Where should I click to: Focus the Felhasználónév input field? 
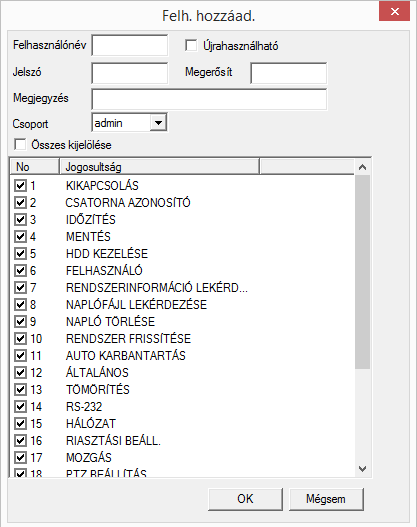coord(130,45)
